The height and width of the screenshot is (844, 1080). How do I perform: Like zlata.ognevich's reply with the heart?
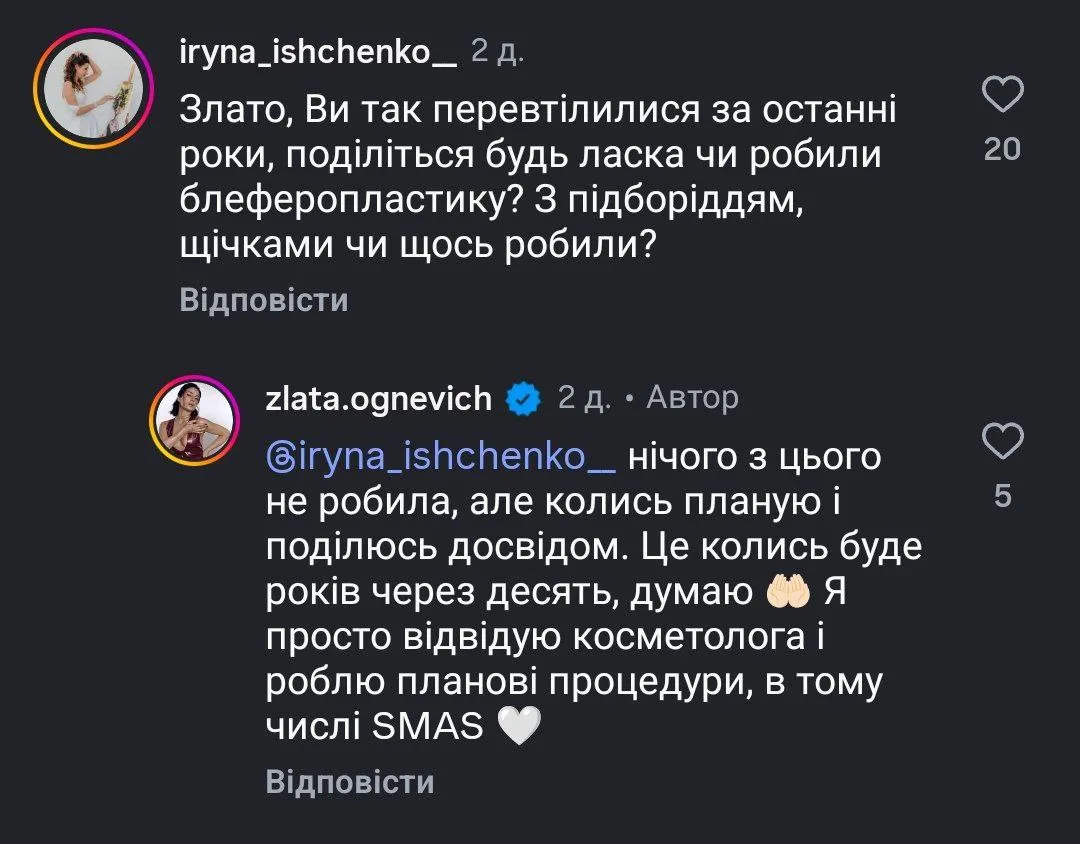[1003, 441]
